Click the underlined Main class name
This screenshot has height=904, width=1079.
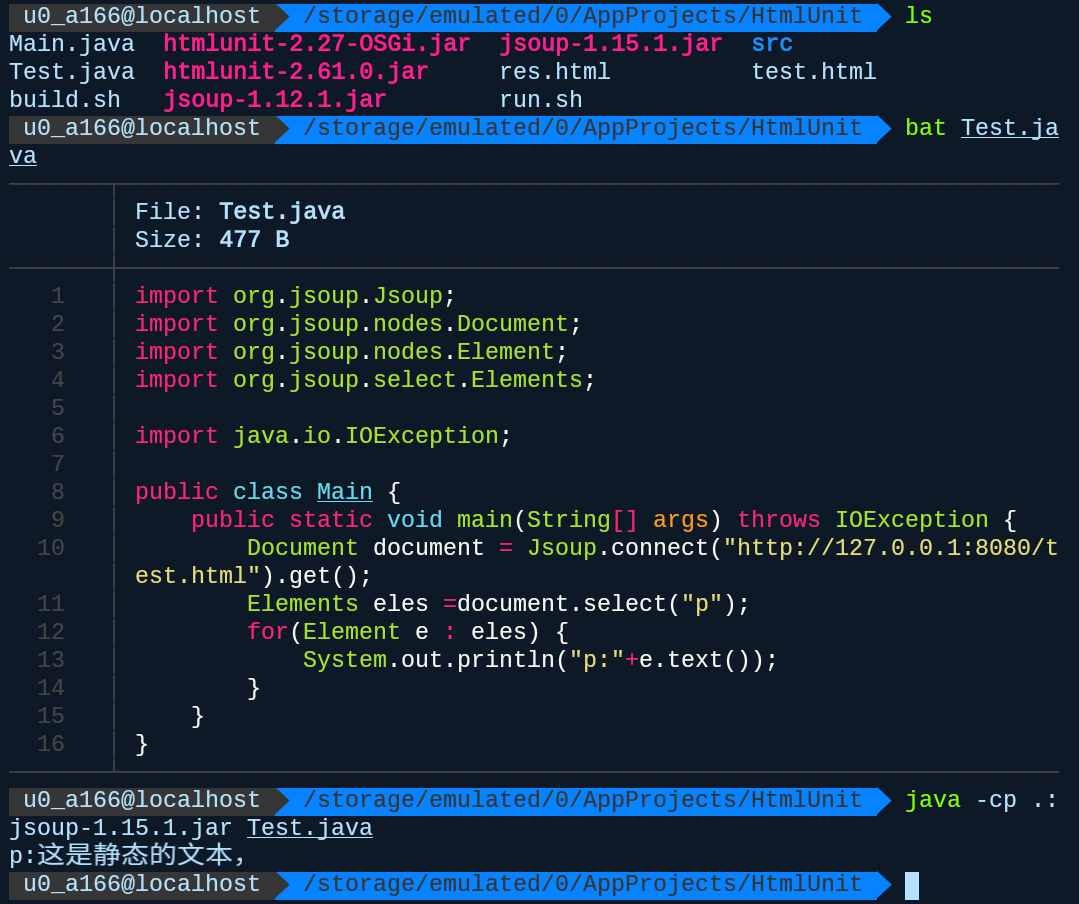(344, 492)
